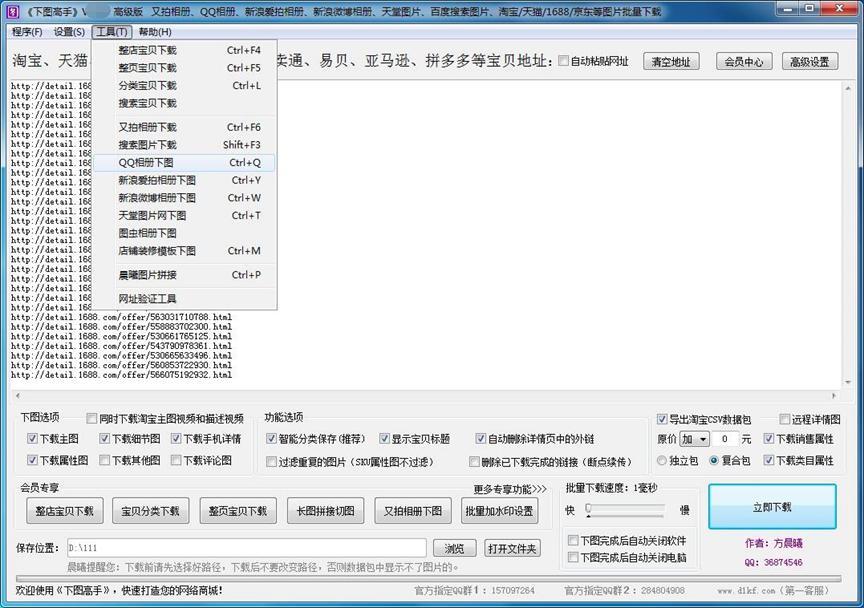Click 浏览 to choose folder

[454, 548]
